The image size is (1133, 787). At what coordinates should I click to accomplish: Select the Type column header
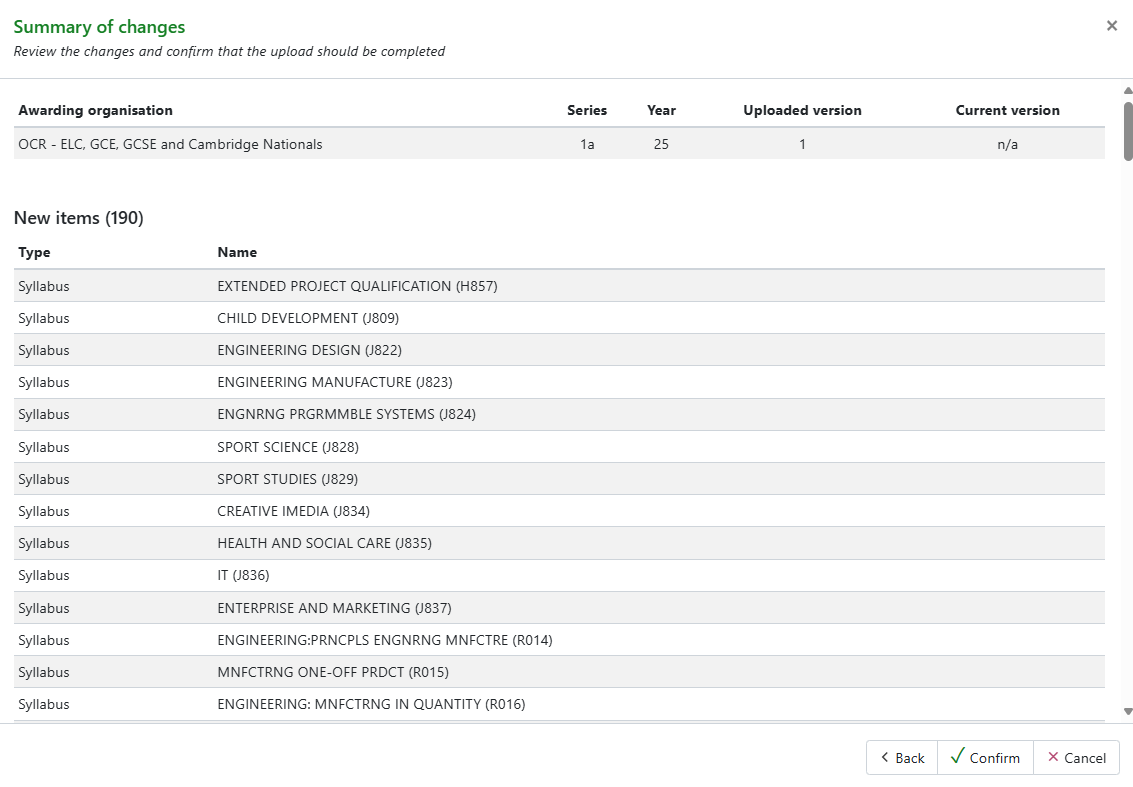[34, 252]
